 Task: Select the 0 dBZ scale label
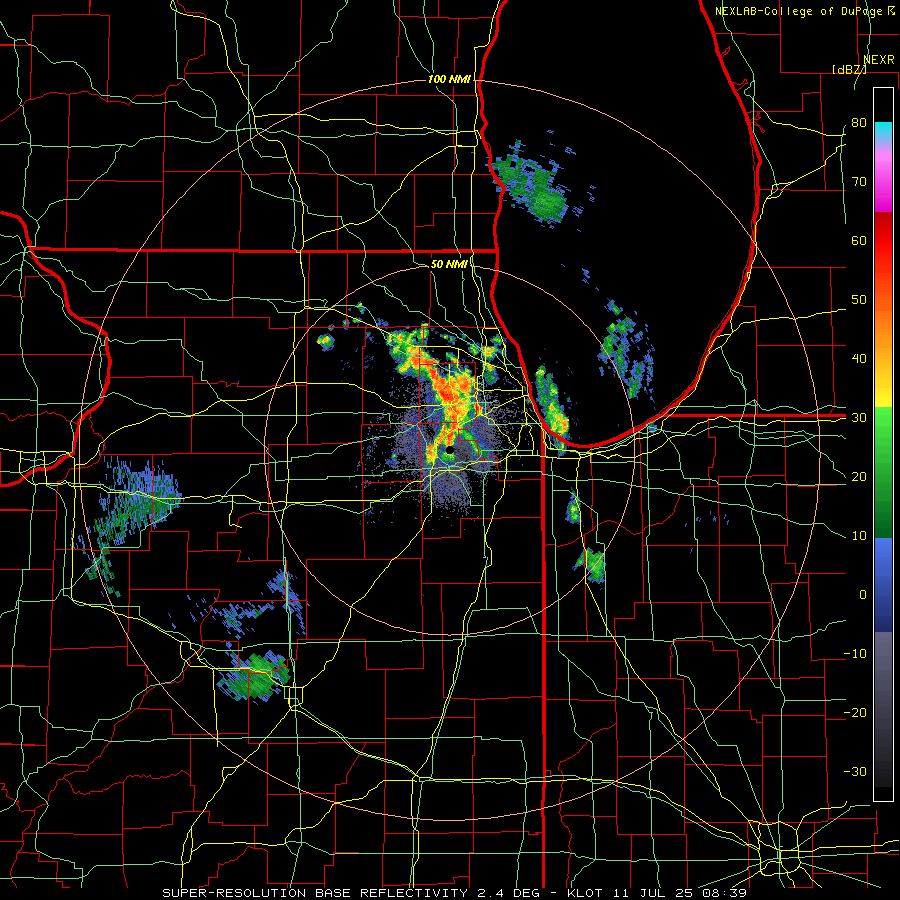coord(863,595)
